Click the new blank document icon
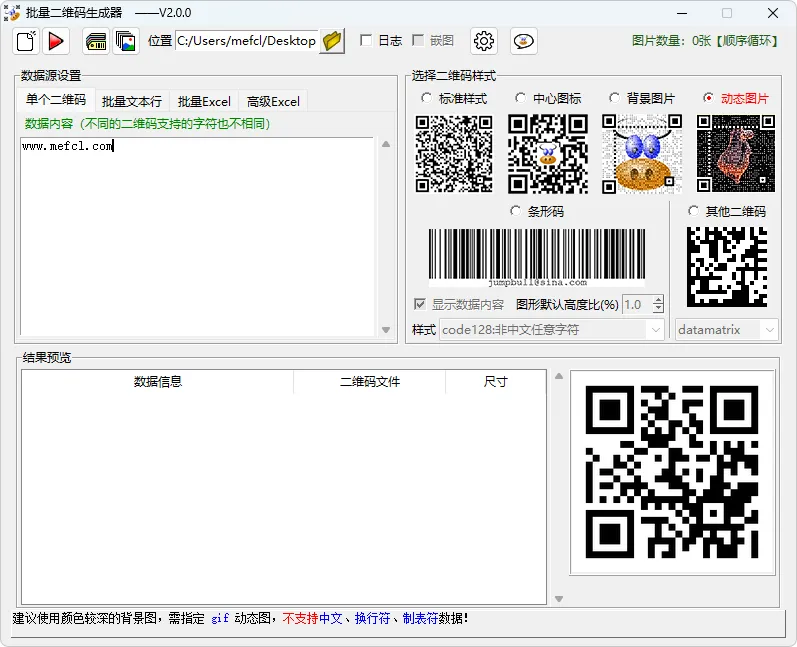This screenshot has height=647, width=797. tap(26, 41)
